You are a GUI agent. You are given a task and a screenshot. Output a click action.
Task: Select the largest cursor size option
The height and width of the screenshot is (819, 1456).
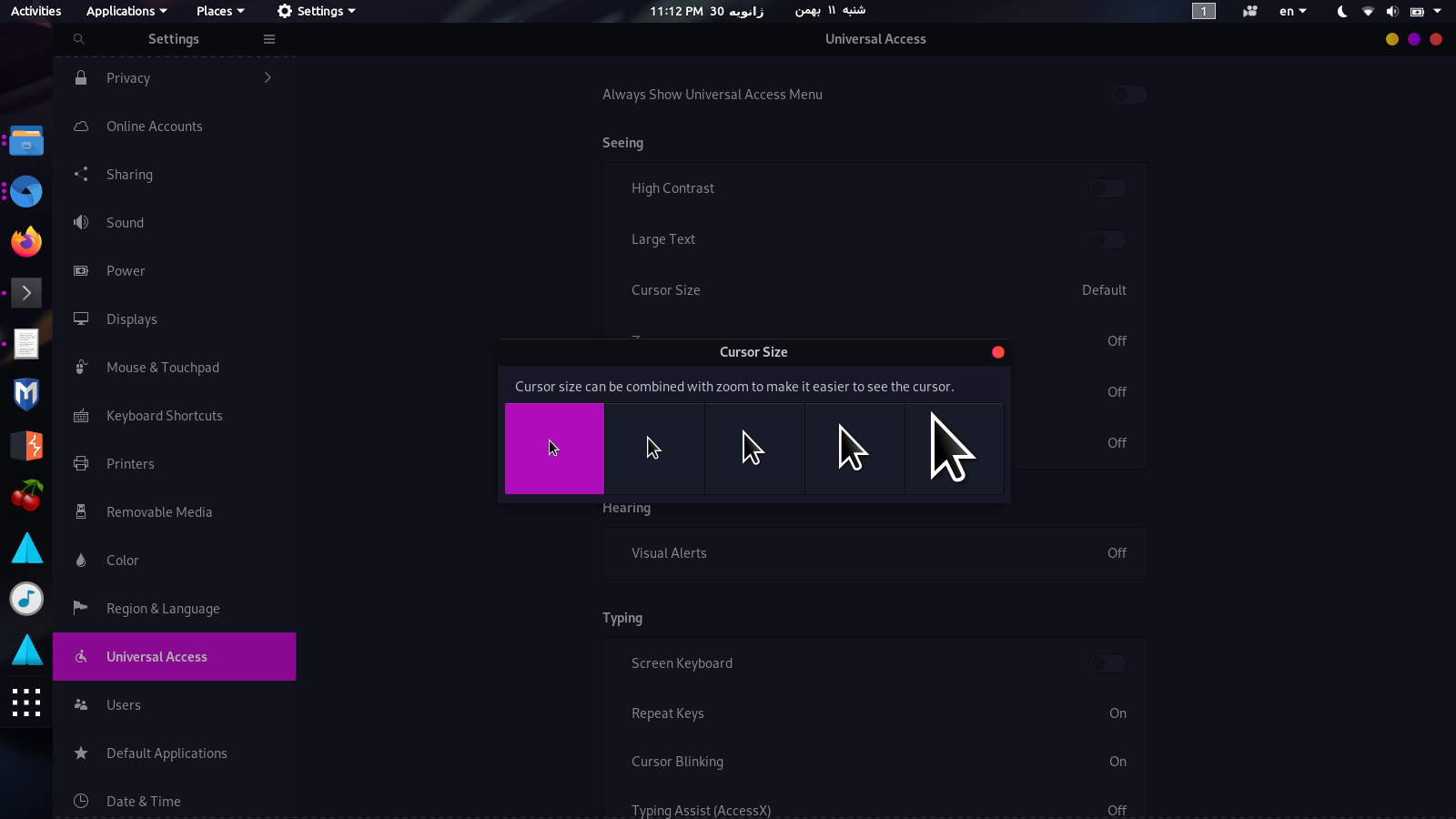[954, 449]
